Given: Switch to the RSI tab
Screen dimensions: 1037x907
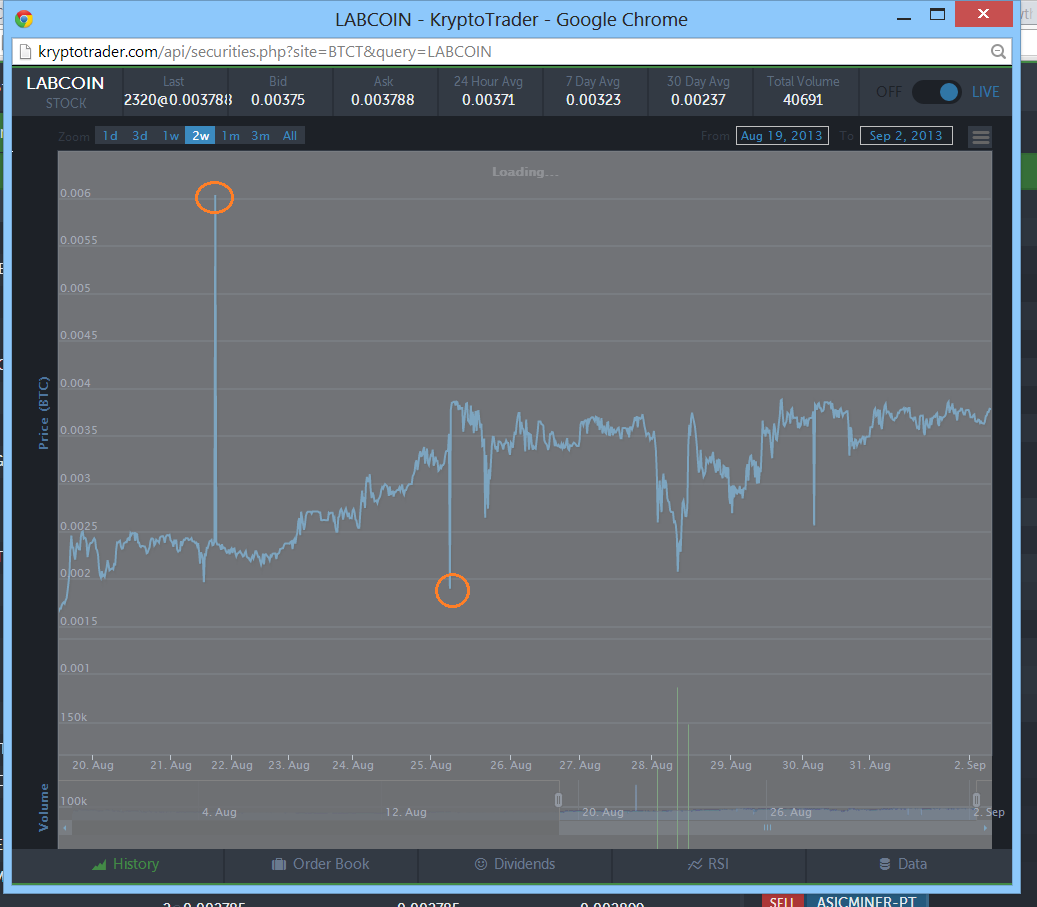Looking at the screenshot, I should 708,864.
